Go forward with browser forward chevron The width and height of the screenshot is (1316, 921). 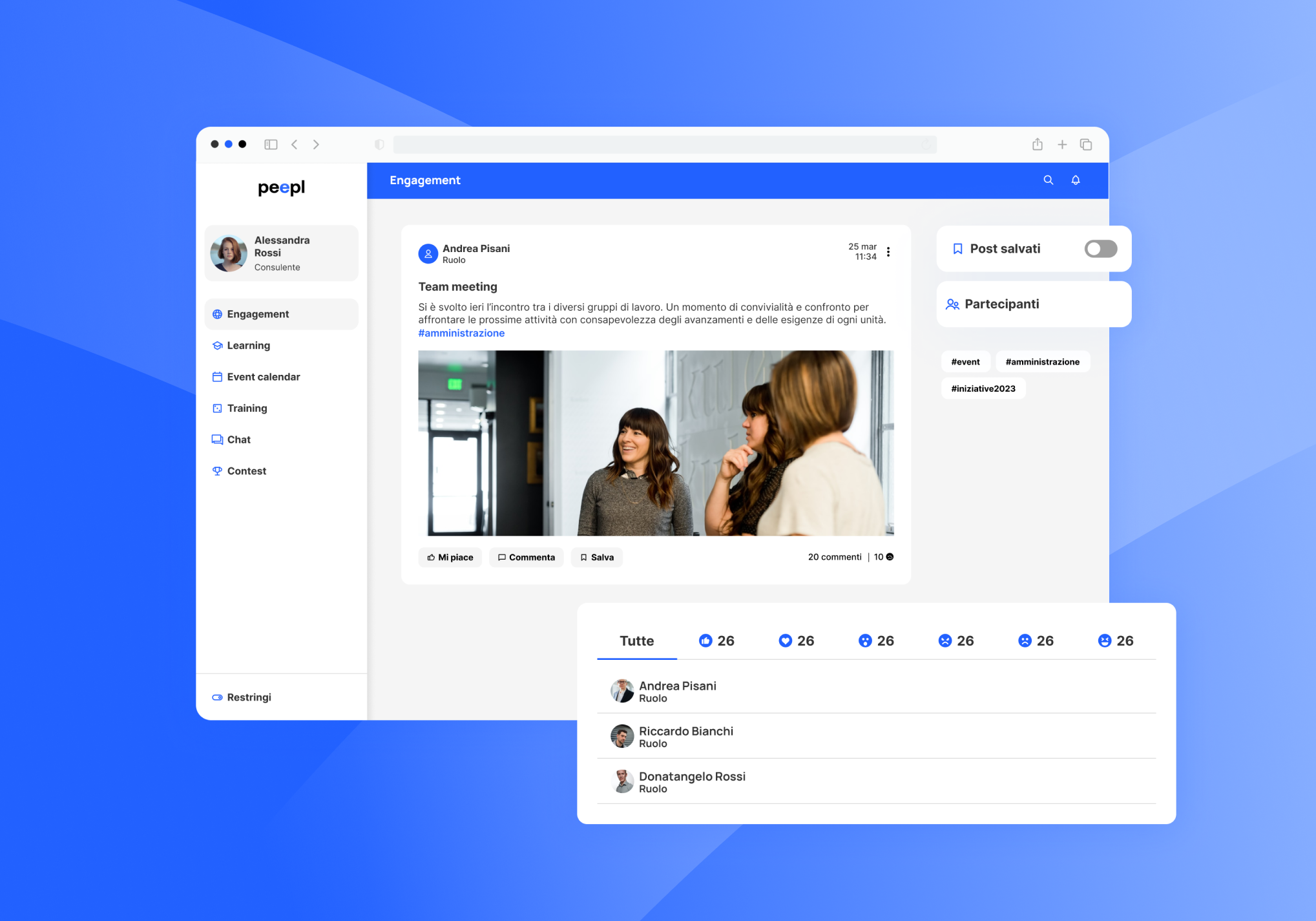316,145
